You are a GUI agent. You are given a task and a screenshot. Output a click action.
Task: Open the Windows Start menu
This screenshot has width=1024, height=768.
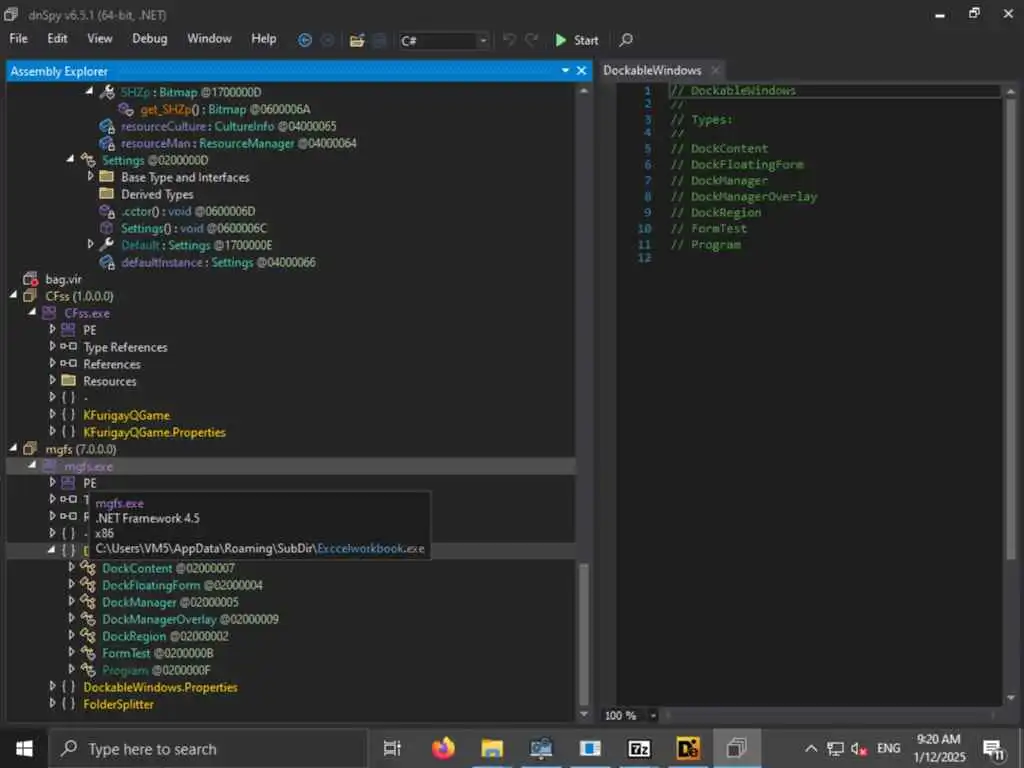click(x=24, y=748)
